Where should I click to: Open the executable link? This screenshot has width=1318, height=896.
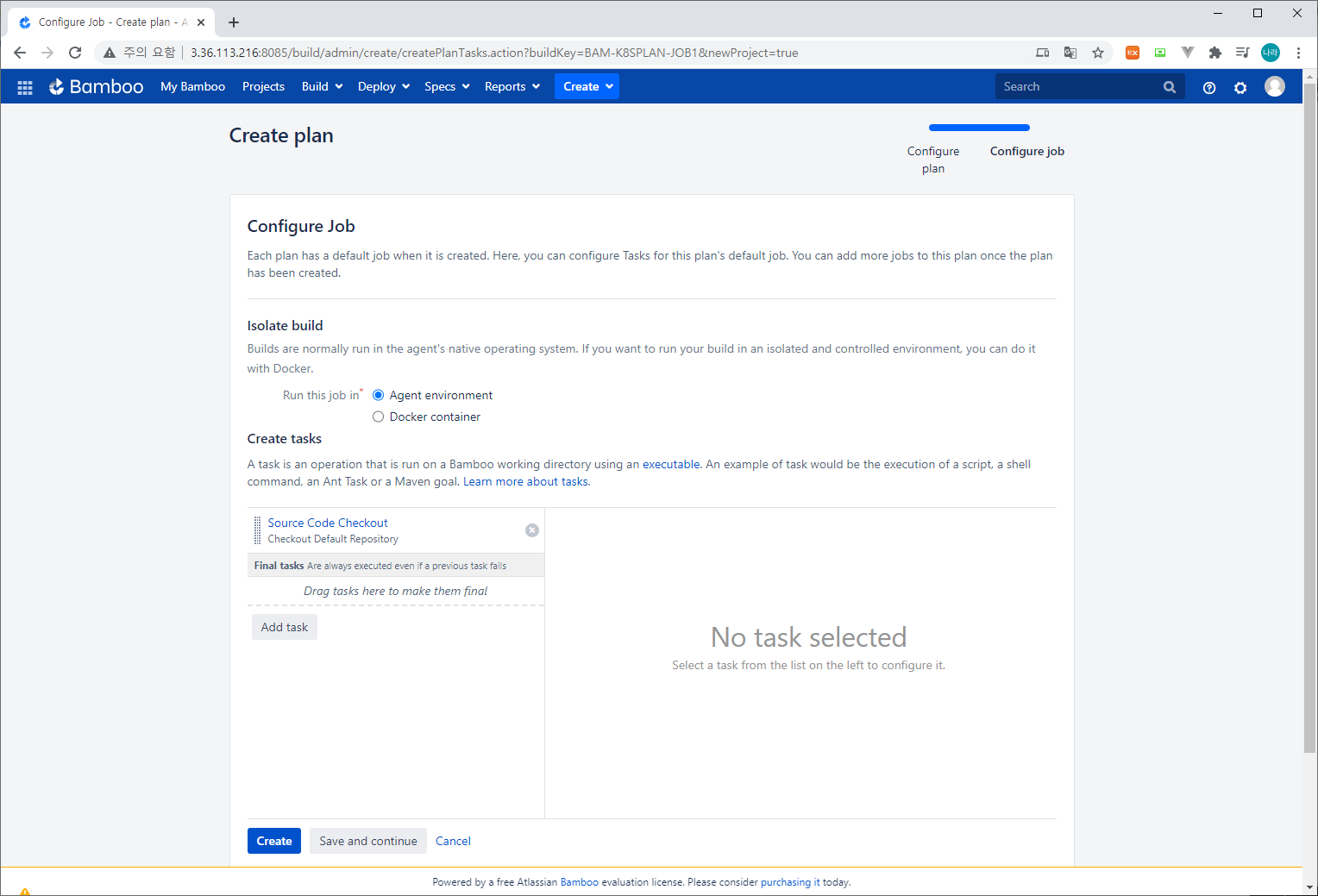click(671, 464)
